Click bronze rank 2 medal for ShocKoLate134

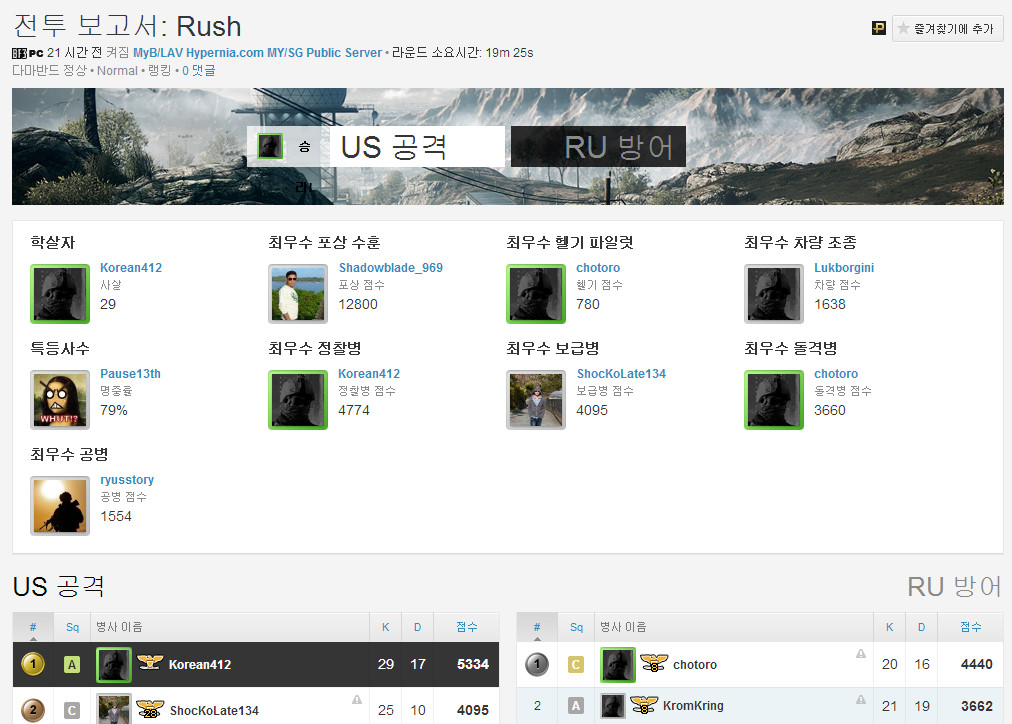(x=33, y=710)
